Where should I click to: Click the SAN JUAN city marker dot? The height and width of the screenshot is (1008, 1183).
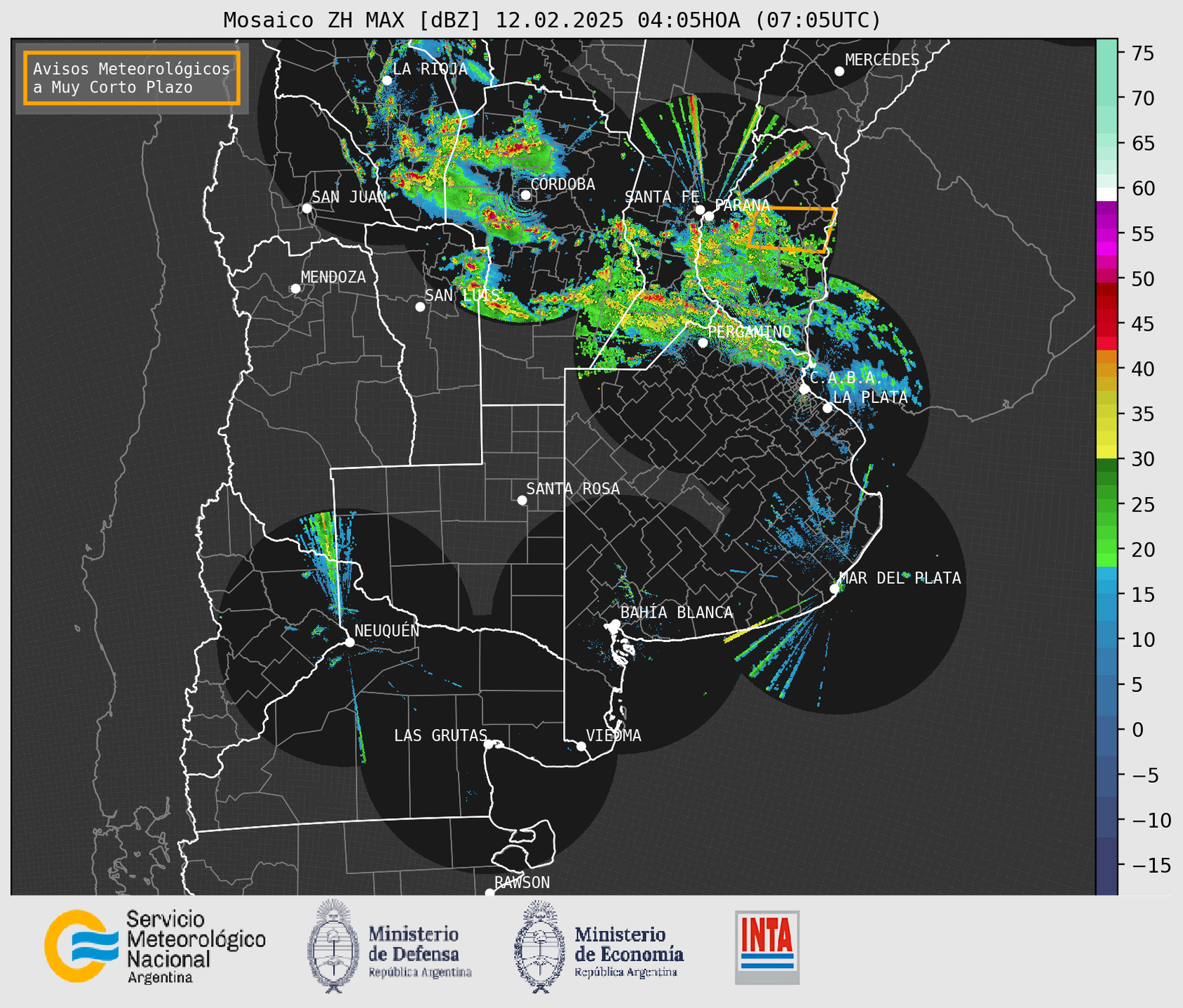306,208
